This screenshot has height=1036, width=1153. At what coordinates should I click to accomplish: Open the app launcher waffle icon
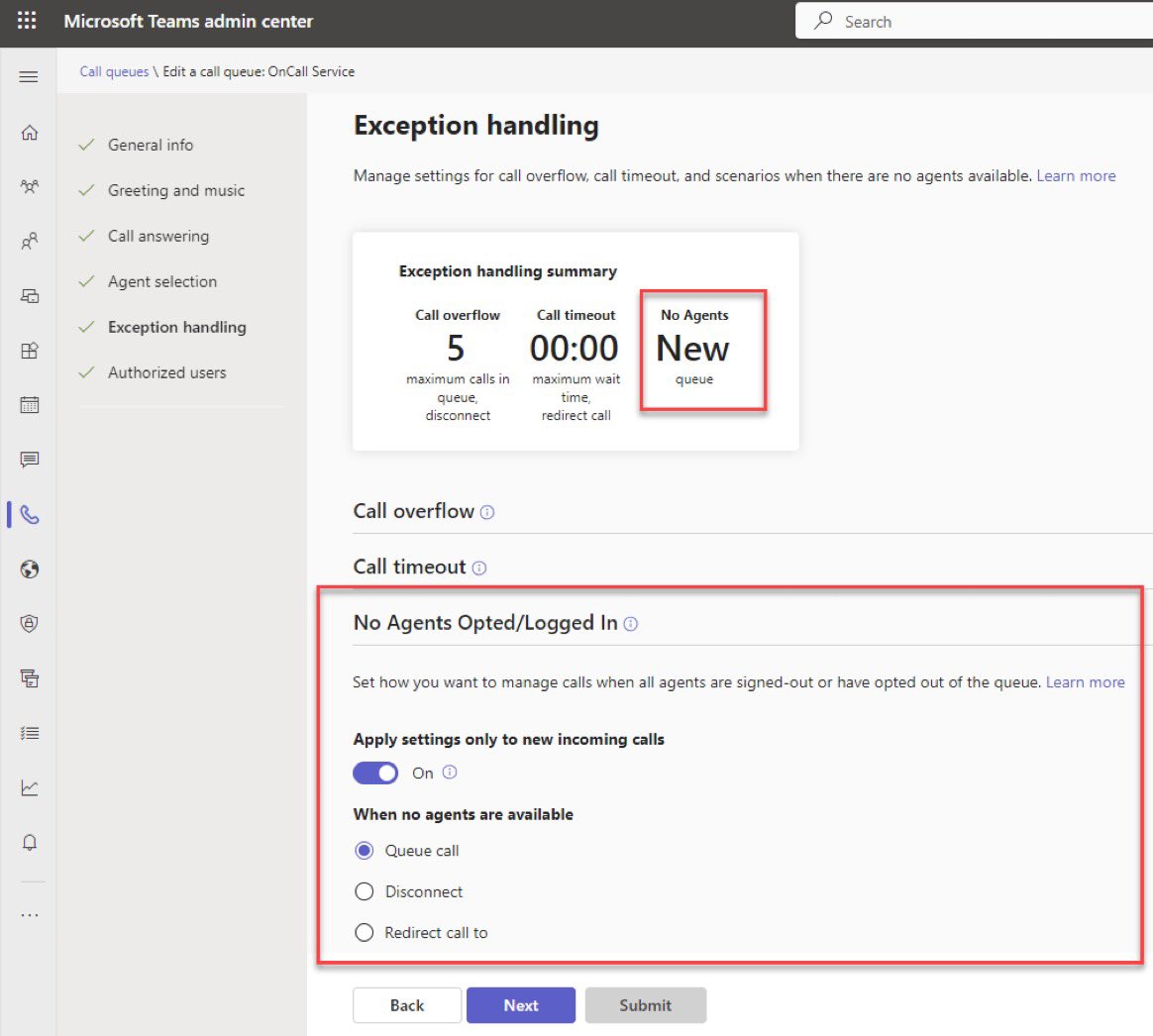[27, 21]
